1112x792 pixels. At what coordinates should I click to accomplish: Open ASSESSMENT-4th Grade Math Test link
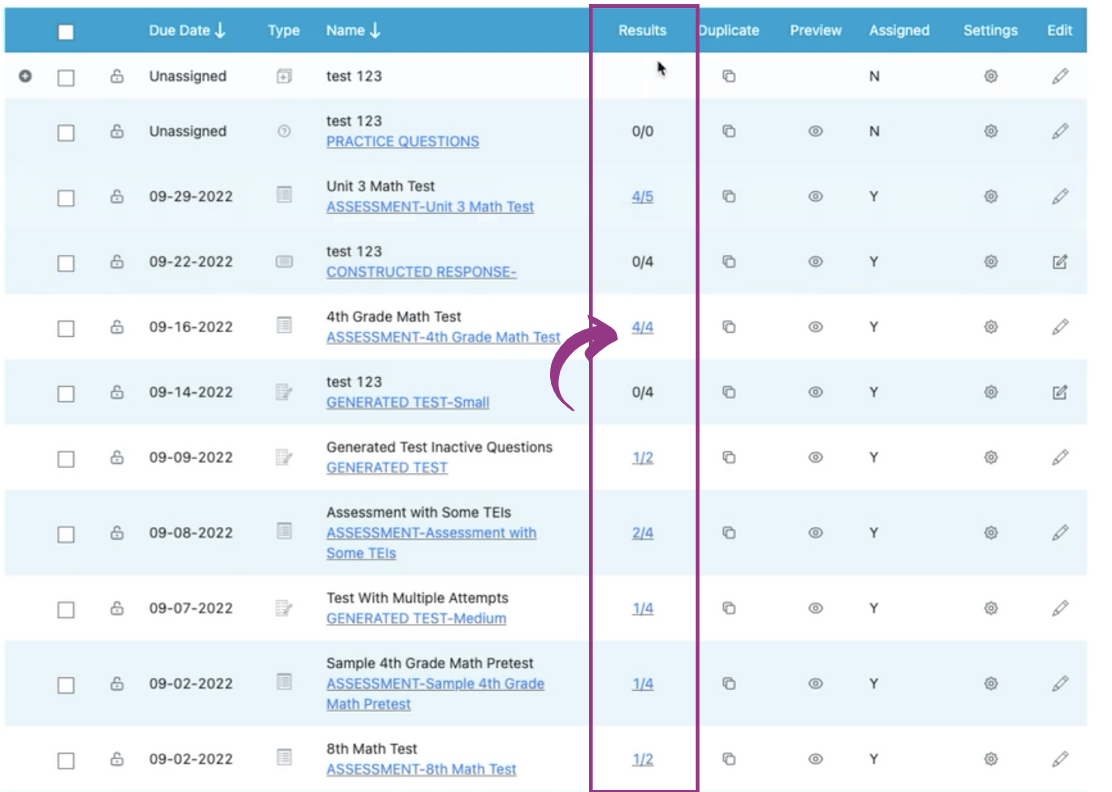click(443, 338)
